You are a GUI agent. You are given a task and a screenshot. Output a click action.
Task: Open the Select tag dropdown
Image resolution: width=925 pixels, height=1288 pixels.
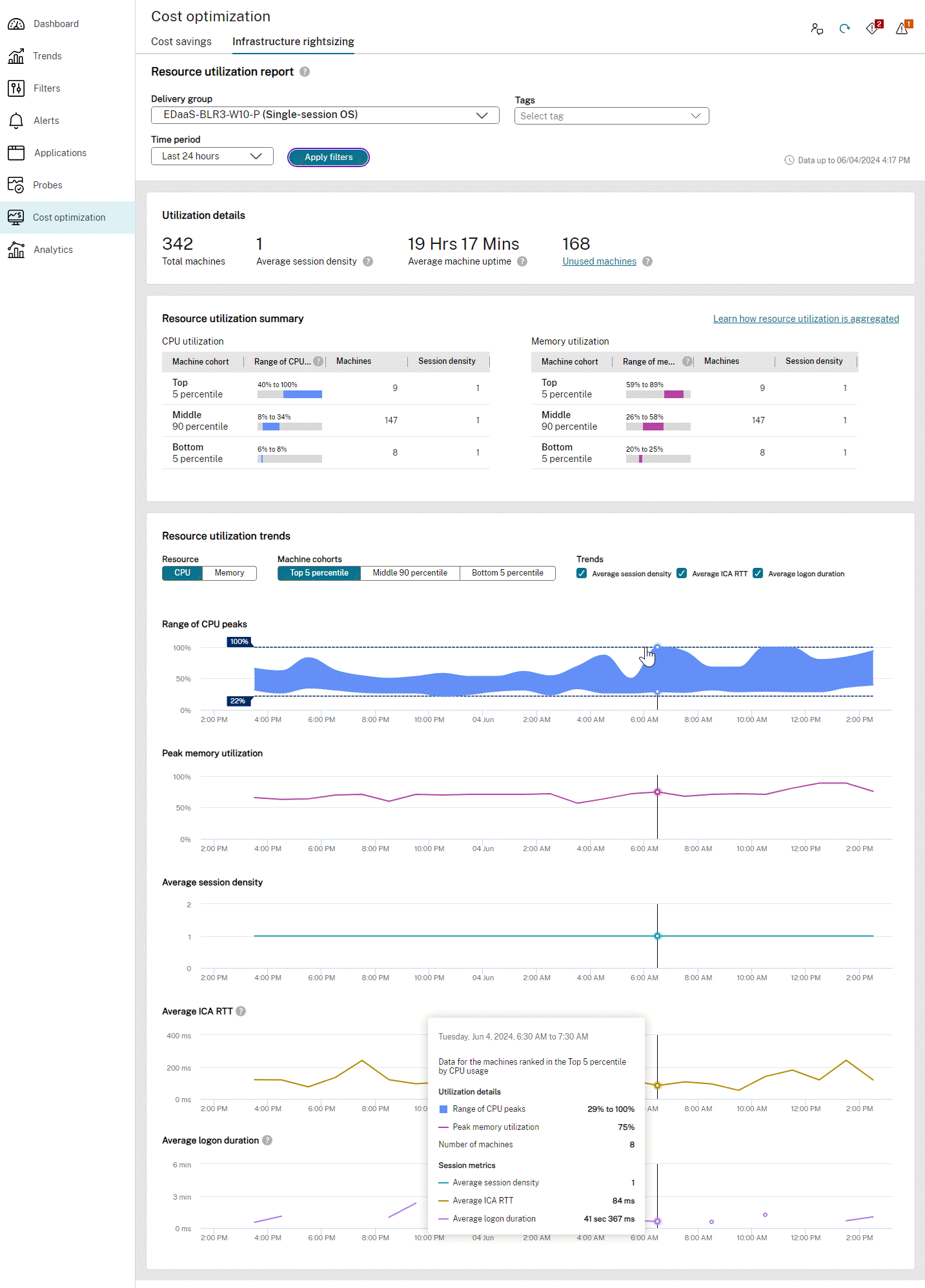611,116
